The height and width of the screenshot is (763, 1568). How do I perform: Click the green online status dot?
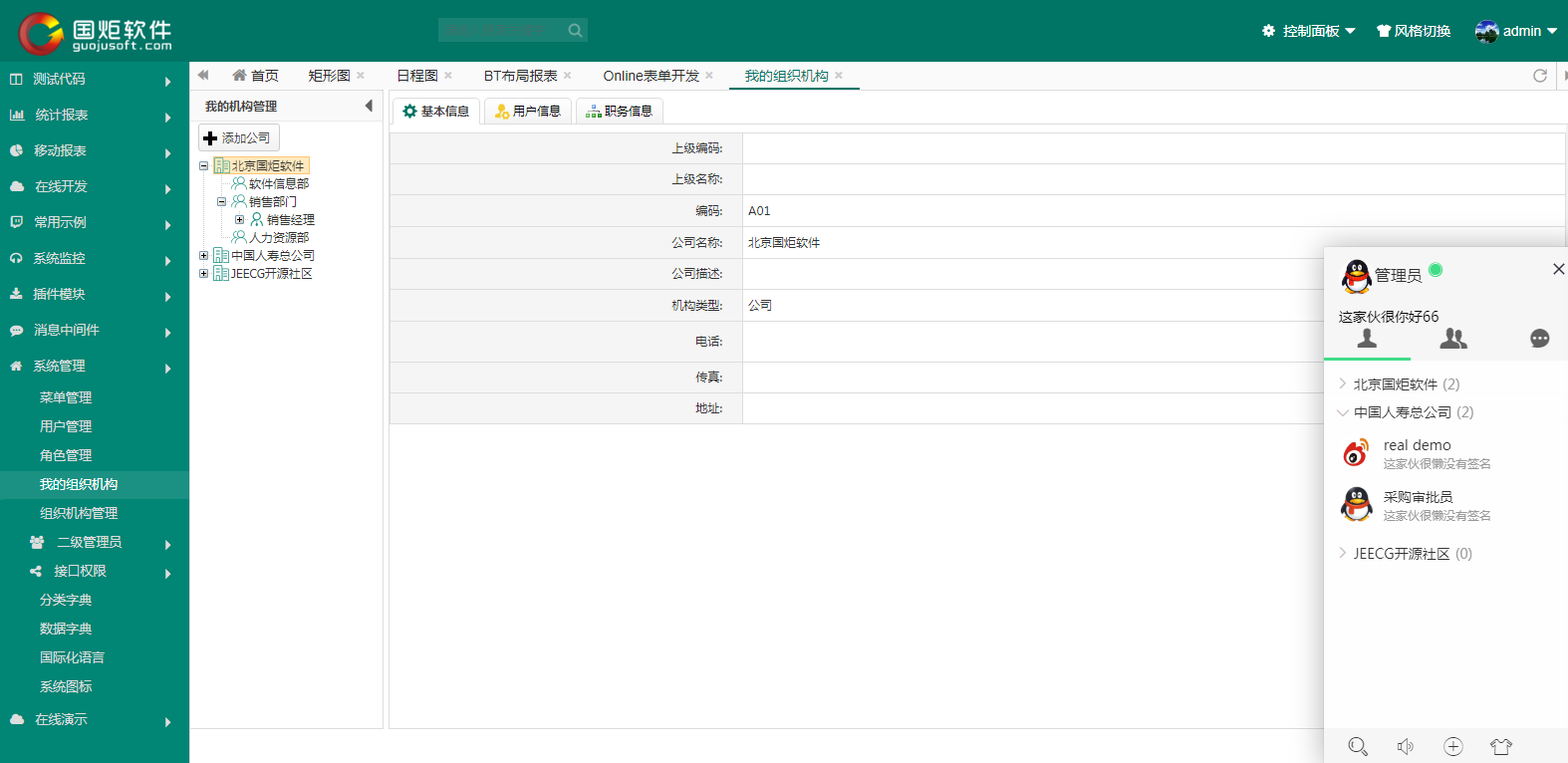(1436, 270)
